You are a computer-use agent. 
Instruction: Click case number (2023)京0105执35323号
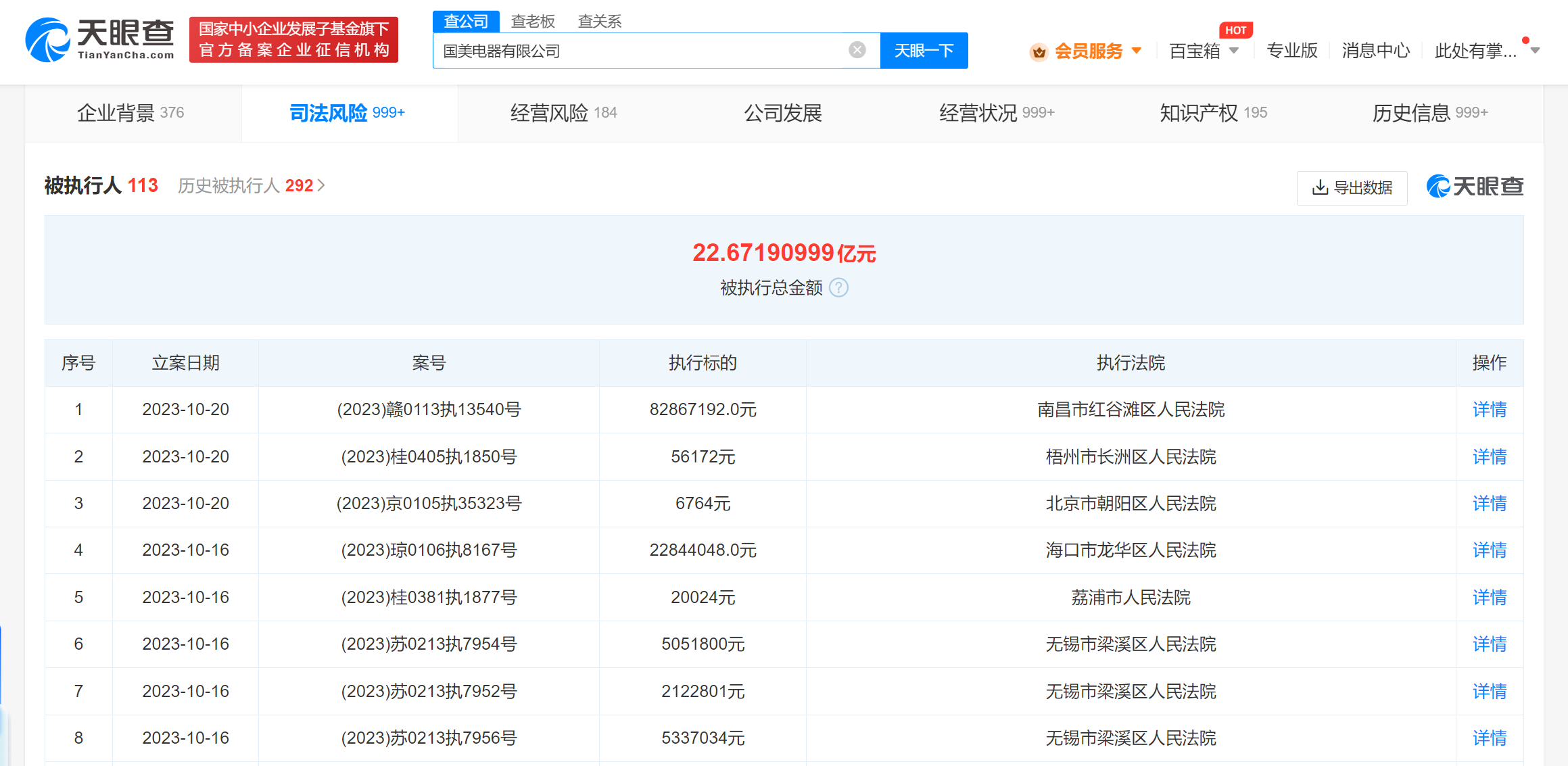(x=429, y=504)
